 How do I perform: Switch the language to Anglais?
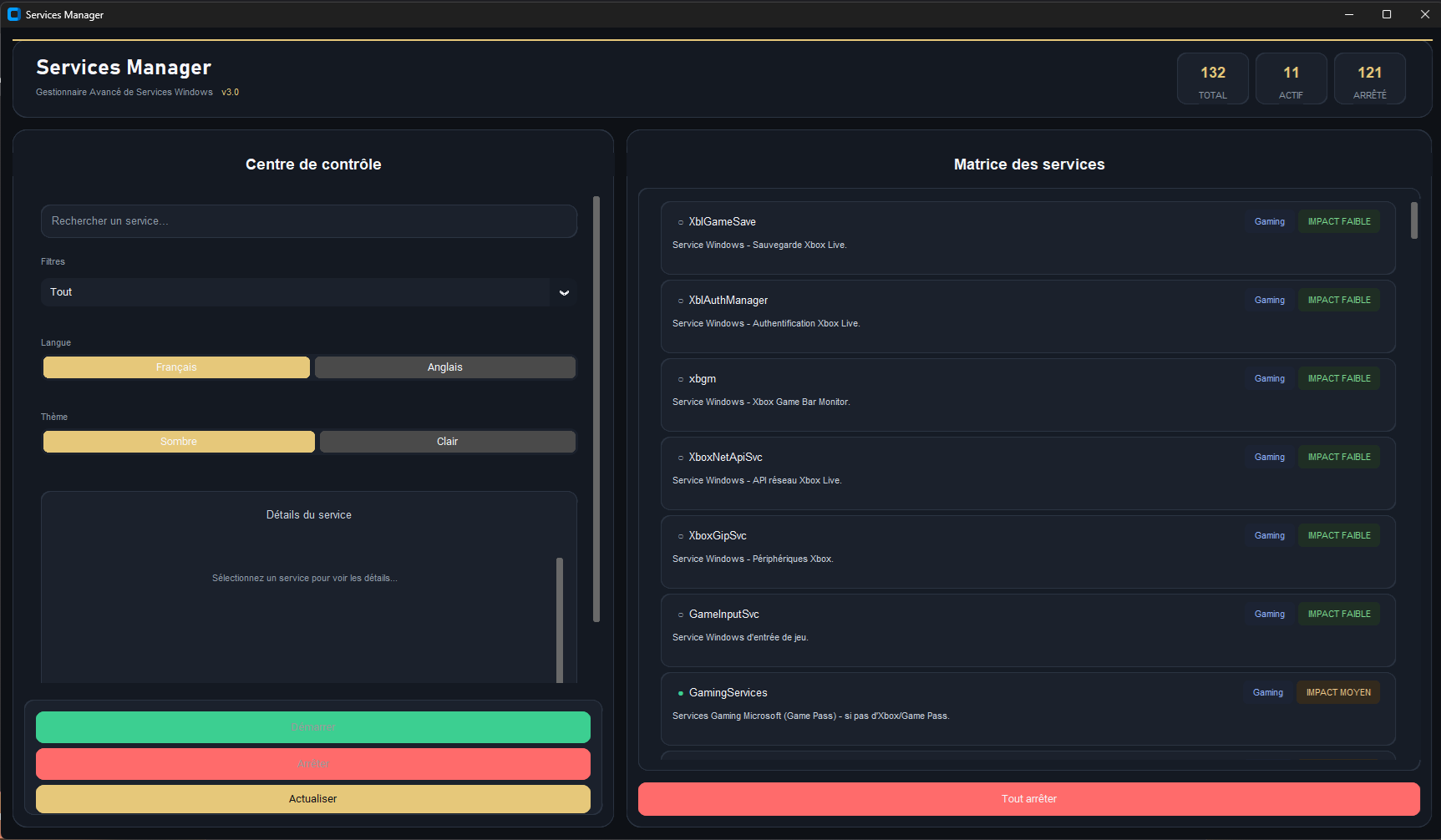tap(444, 367)
